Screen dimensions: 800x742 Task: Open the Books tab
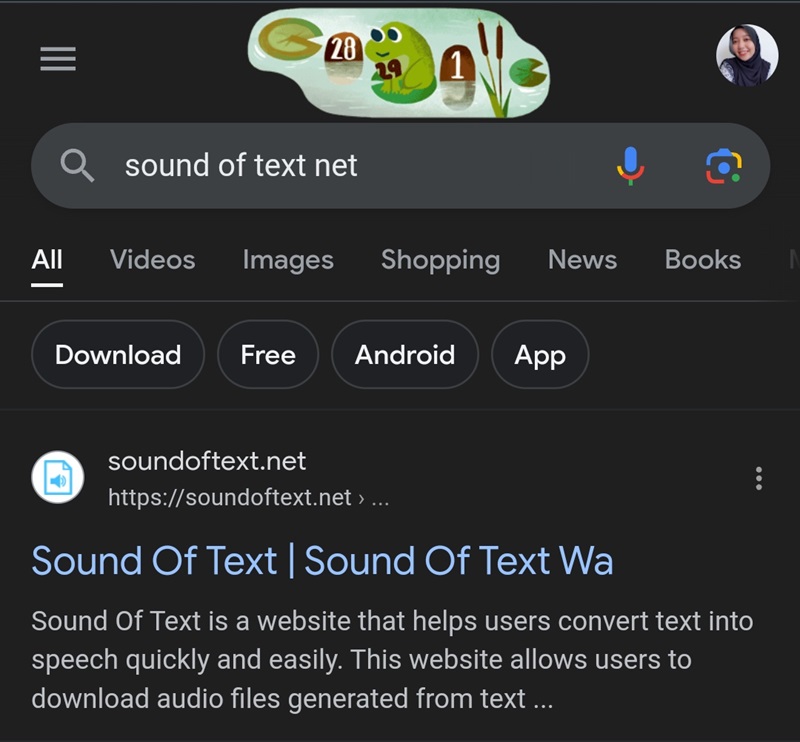pos(703,260)
